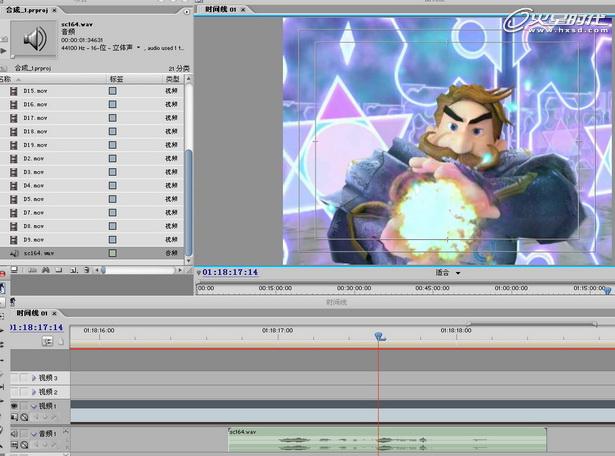Click the film icon of D7.mov

pos(14,213)
